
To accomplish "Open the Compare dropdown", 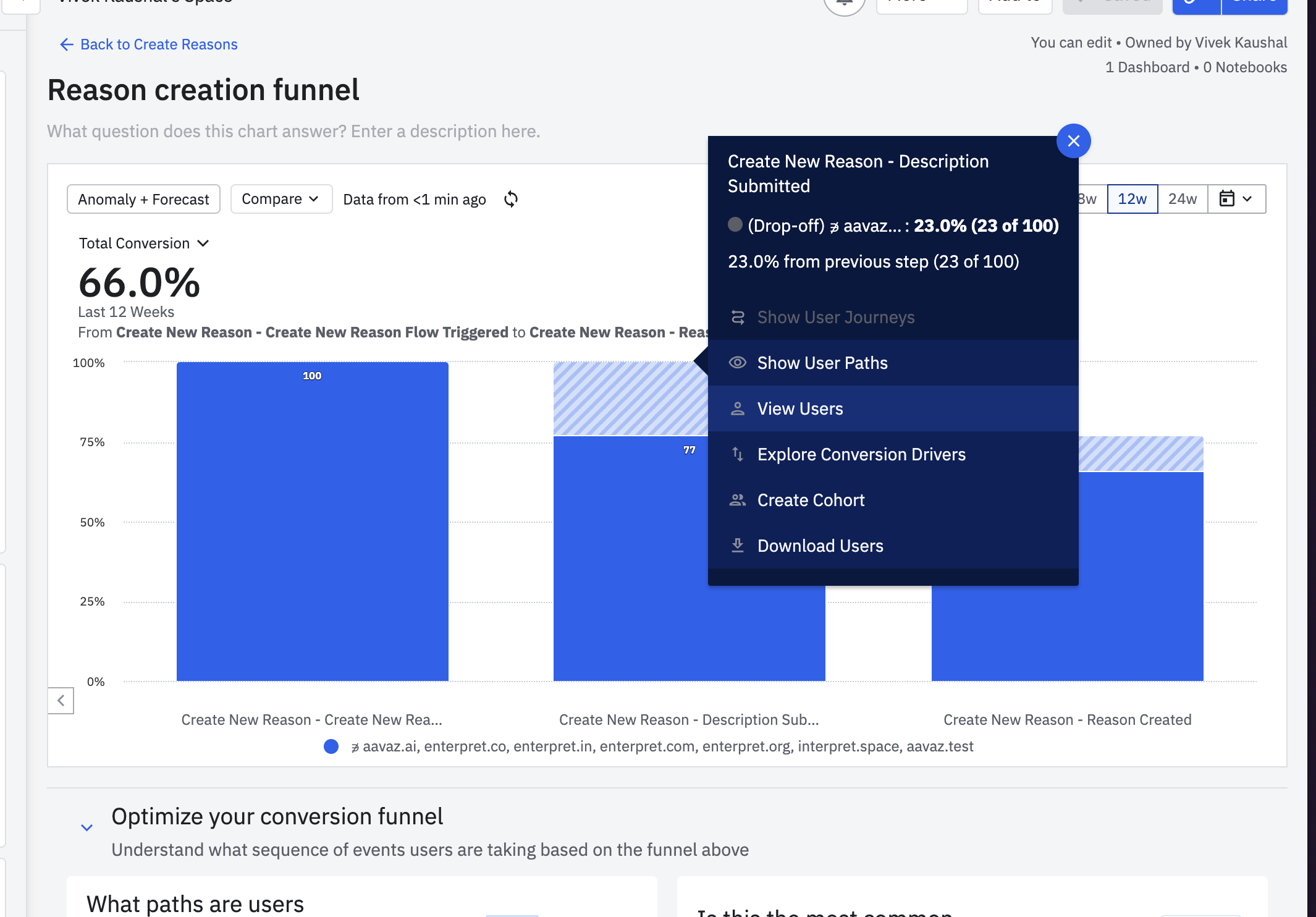I will pyautogui.click(x=280, y=199).
